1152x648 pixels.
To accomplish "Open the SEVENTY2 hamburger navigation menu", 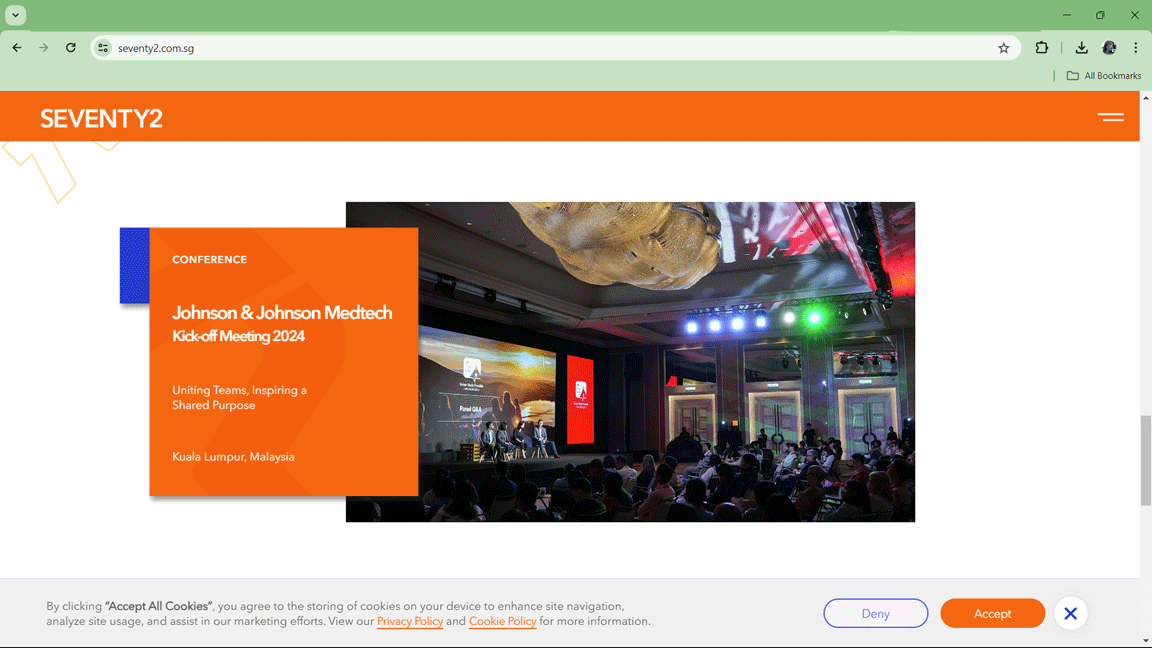I will [x=1111, y=117].
